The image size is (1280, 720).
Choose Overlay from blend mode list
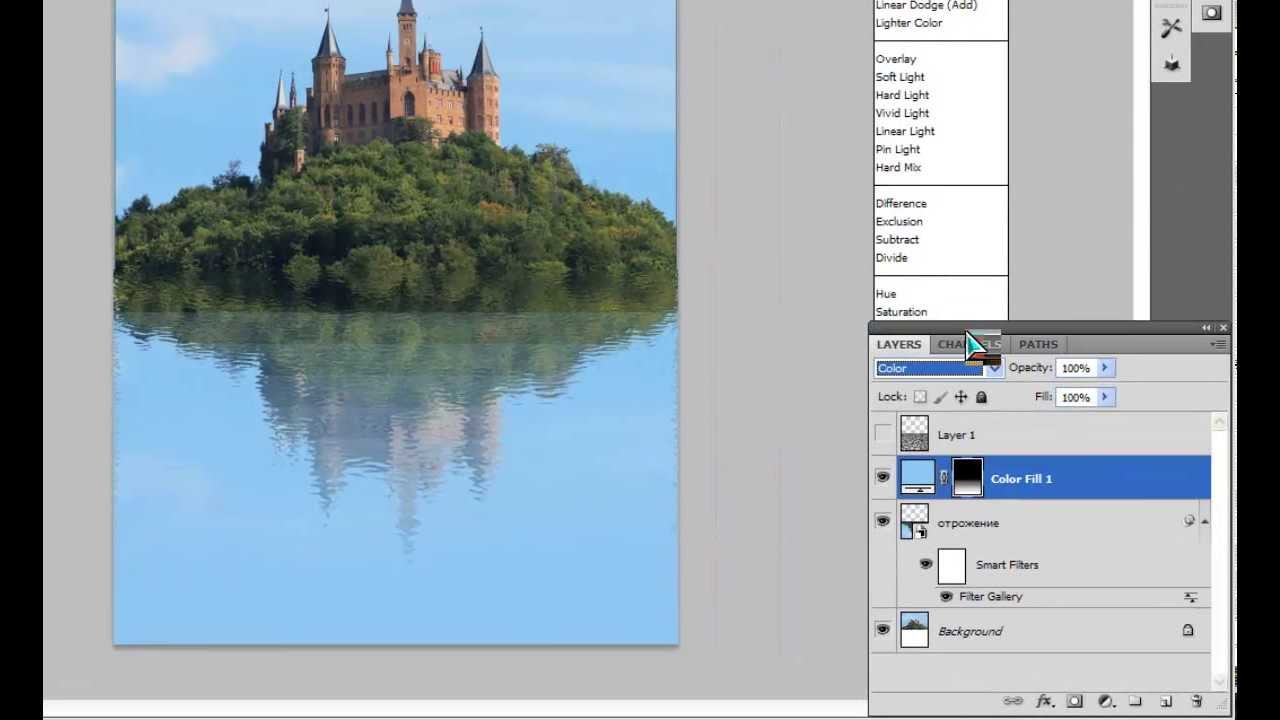[x=896, y=59]
